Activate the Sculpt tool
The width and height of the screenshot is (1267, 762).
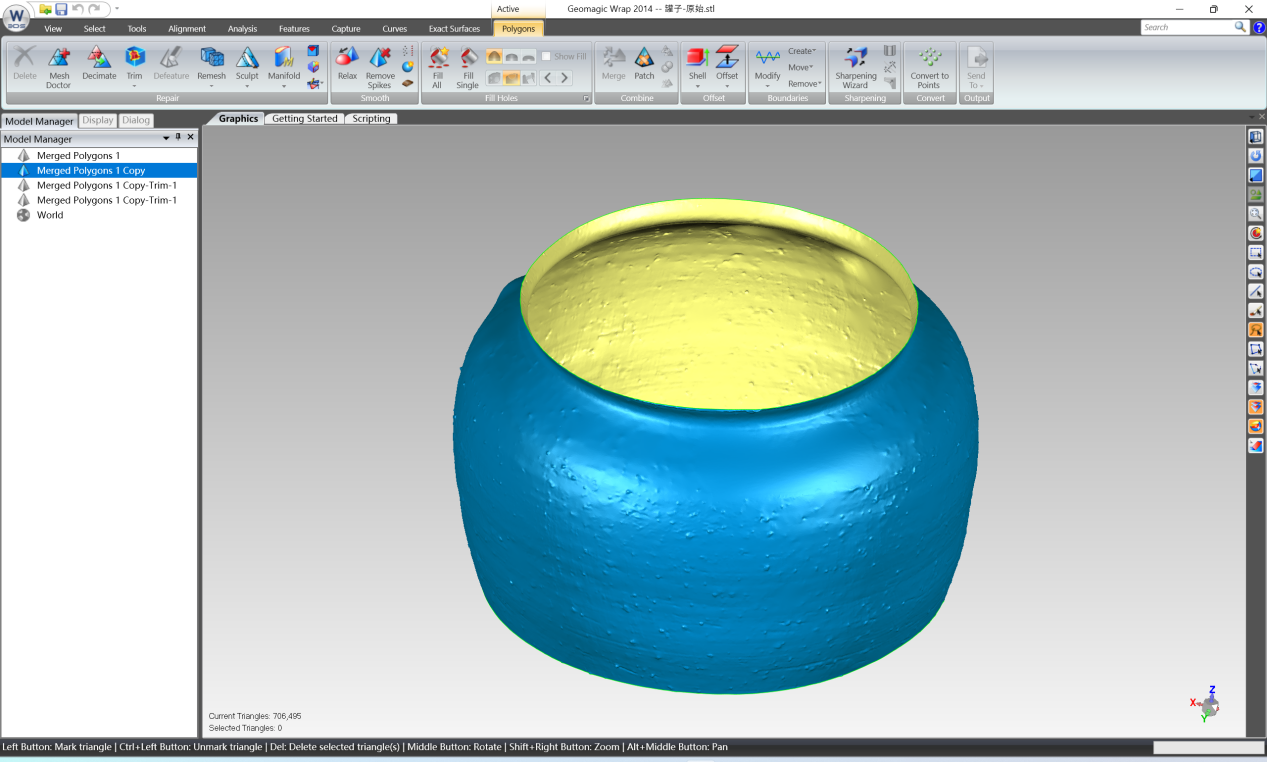[x=247, y=66]
